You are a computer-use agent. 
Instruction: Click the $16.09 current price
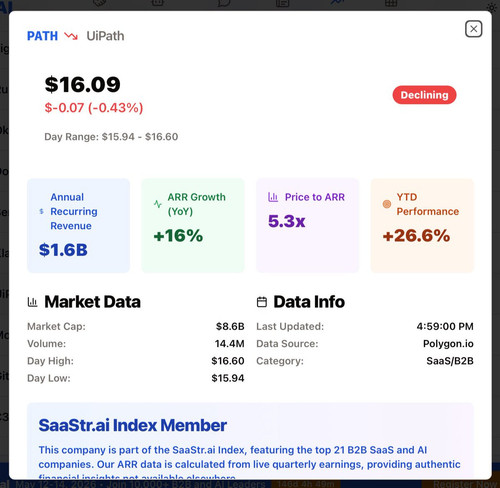pos(82,84)
